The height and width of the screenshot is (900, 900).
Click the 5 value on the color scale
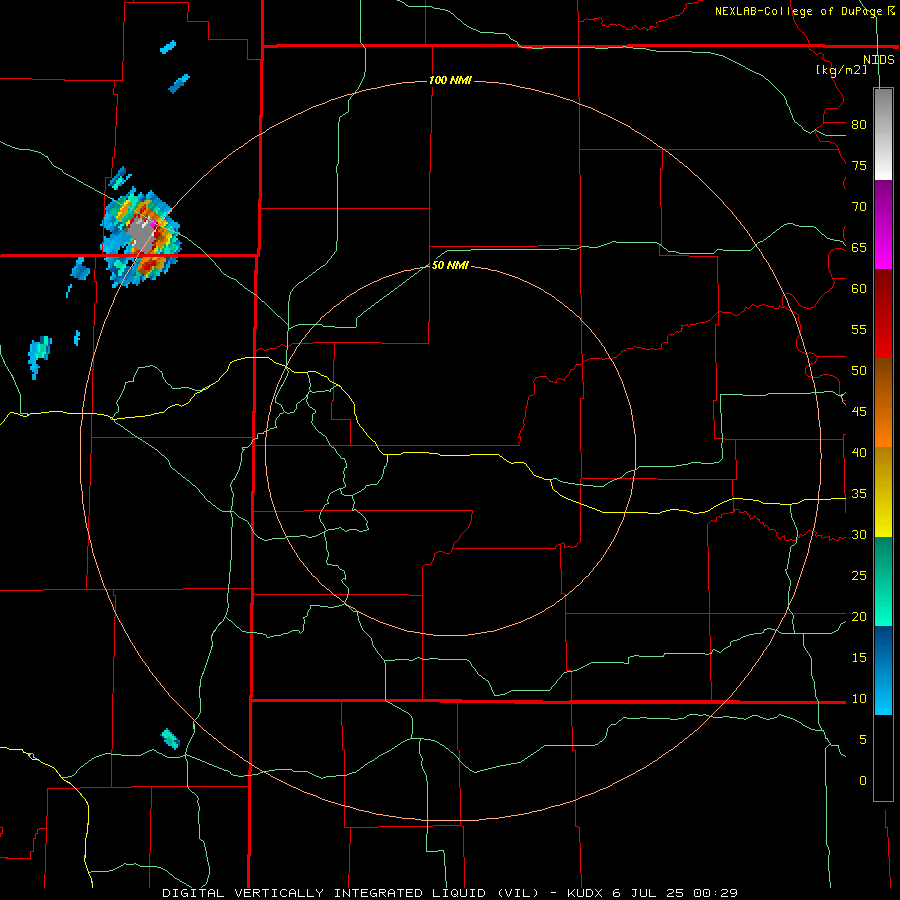click(863, 740)
